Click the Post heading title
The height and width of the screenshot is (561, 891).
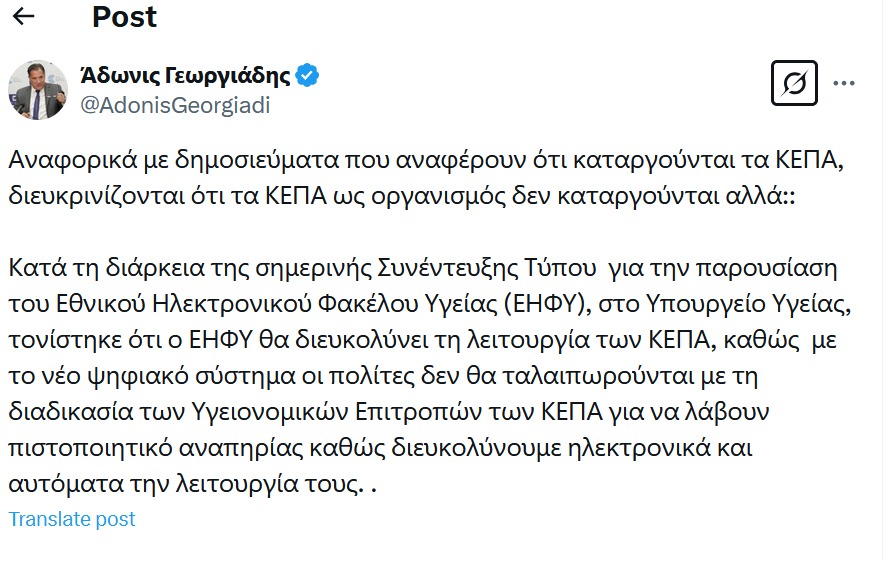pyautogui.click(x=124, y=17)
